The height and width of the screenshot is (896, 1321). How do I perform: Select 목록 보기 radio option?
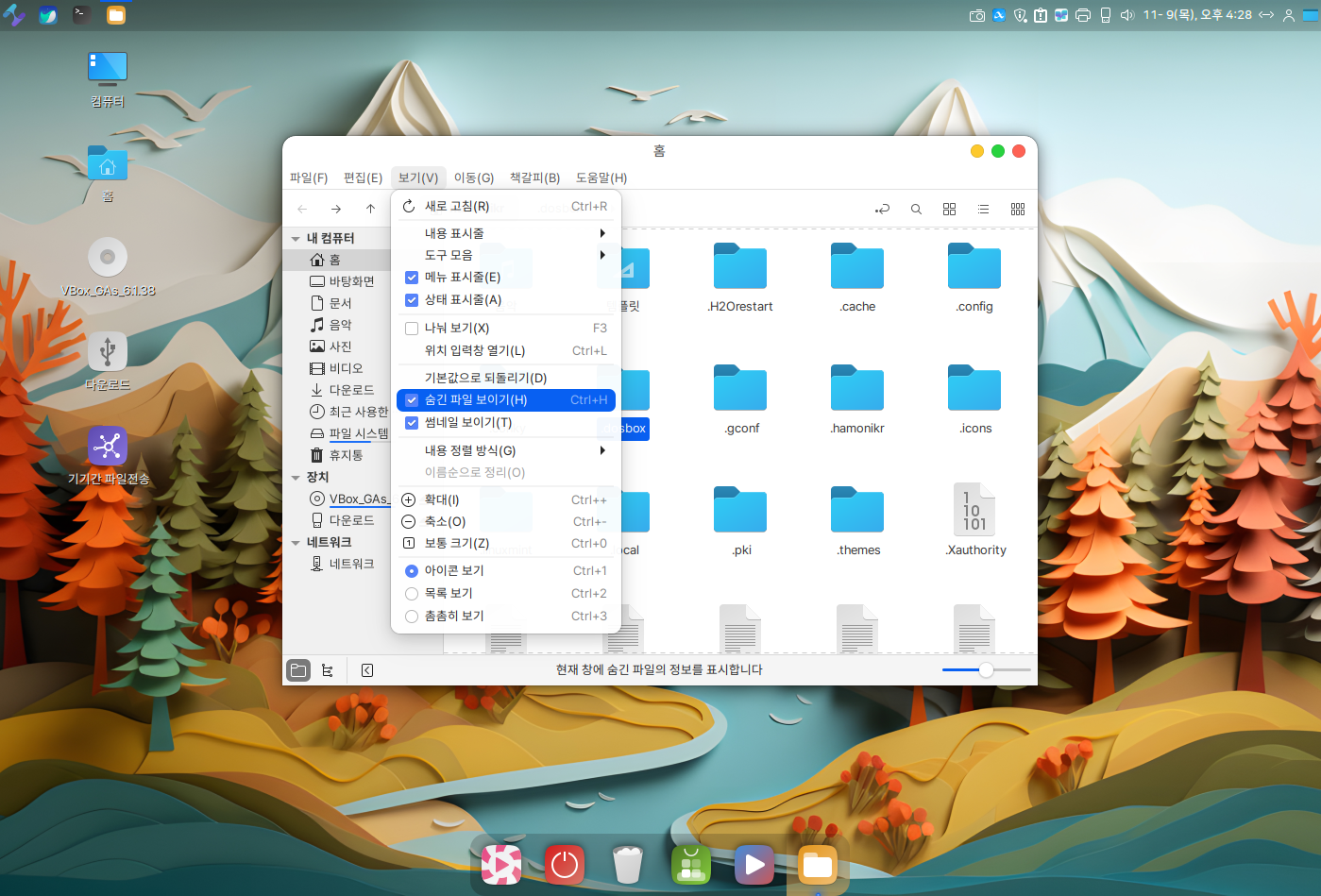point(412,594)
